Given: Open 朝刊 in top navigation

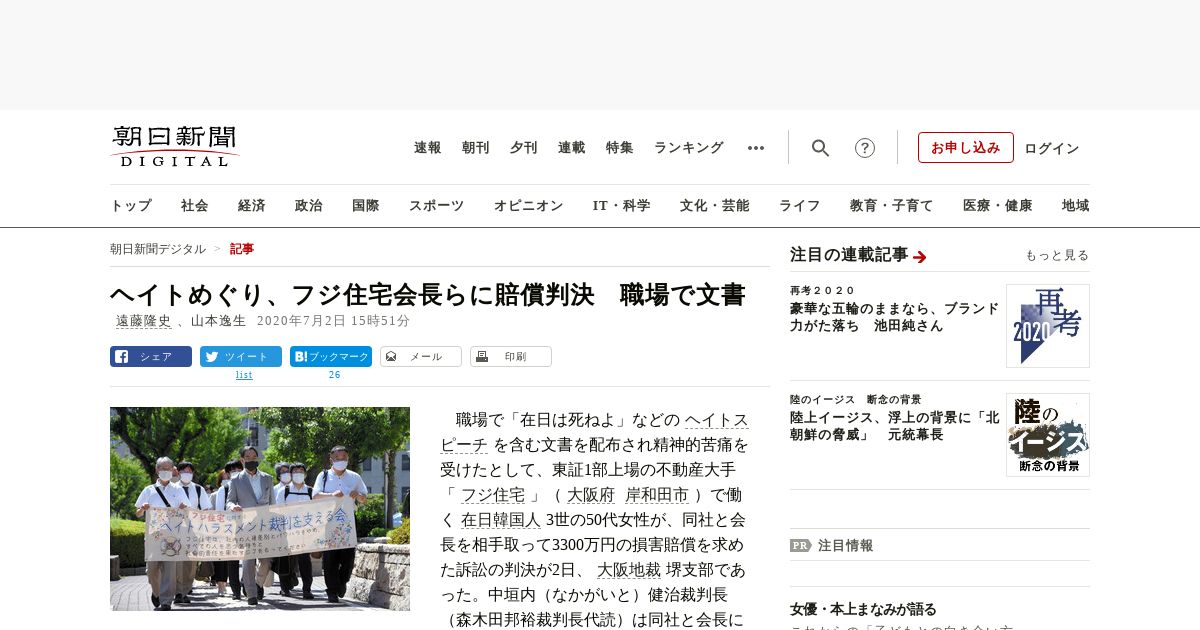Looking at the screenshot, I should tap(476, 148).
